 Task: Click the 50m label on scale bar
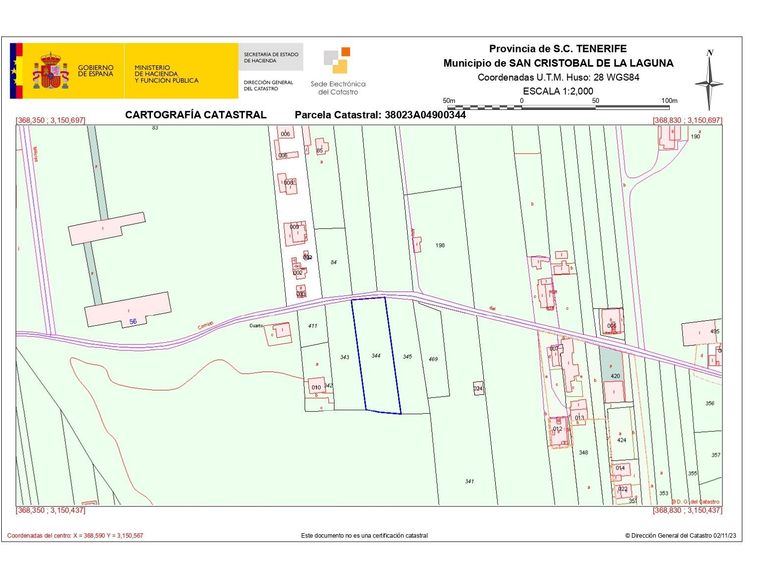[x=449, y=100]
